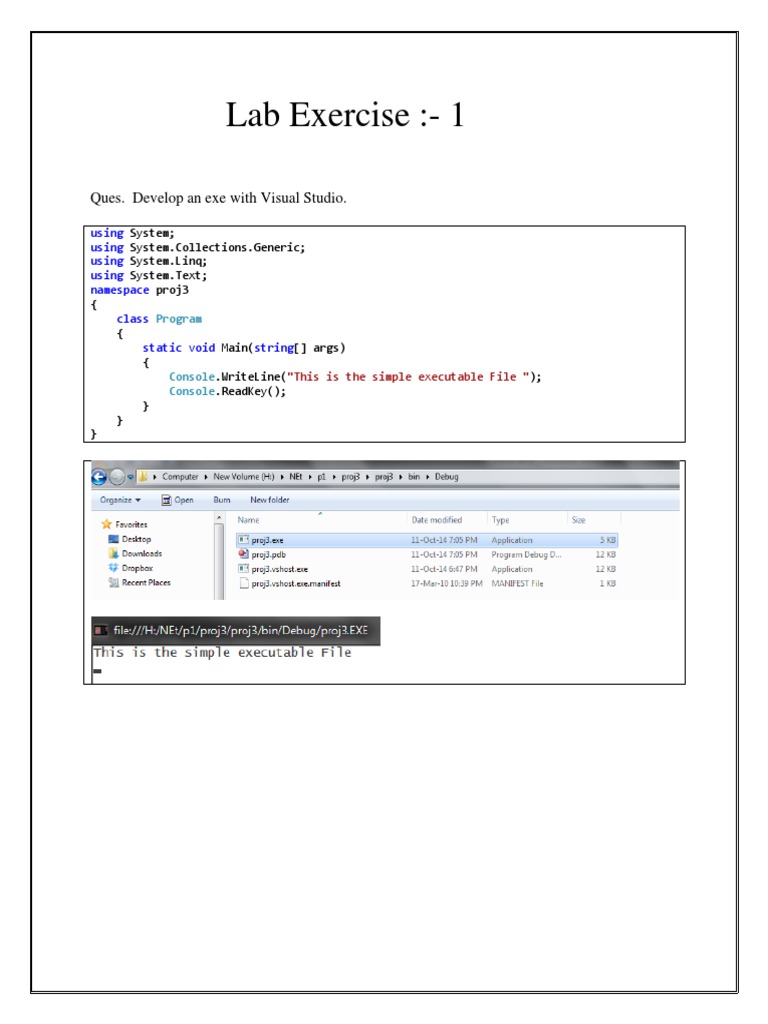Click the Downloads folder icon
The image size is (768, 1024).
[x=114, y=553]
